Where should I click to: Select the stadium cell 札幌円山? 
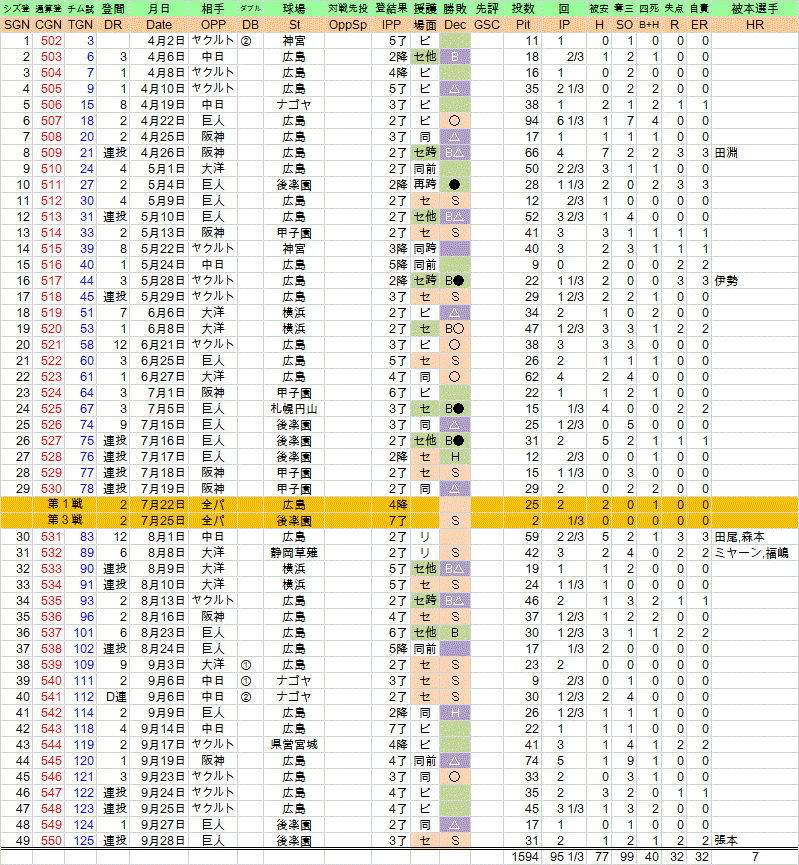[294, 409]
